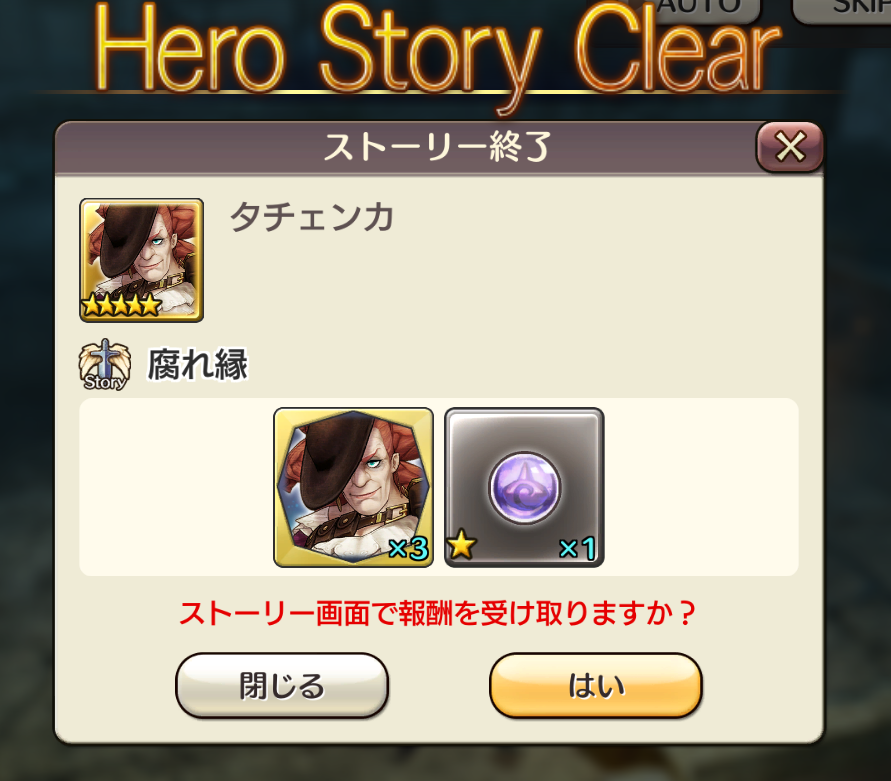891x781 pixels.
Task: Tap the タチェンカ four-star hero portrait
Action: (141, 260)
